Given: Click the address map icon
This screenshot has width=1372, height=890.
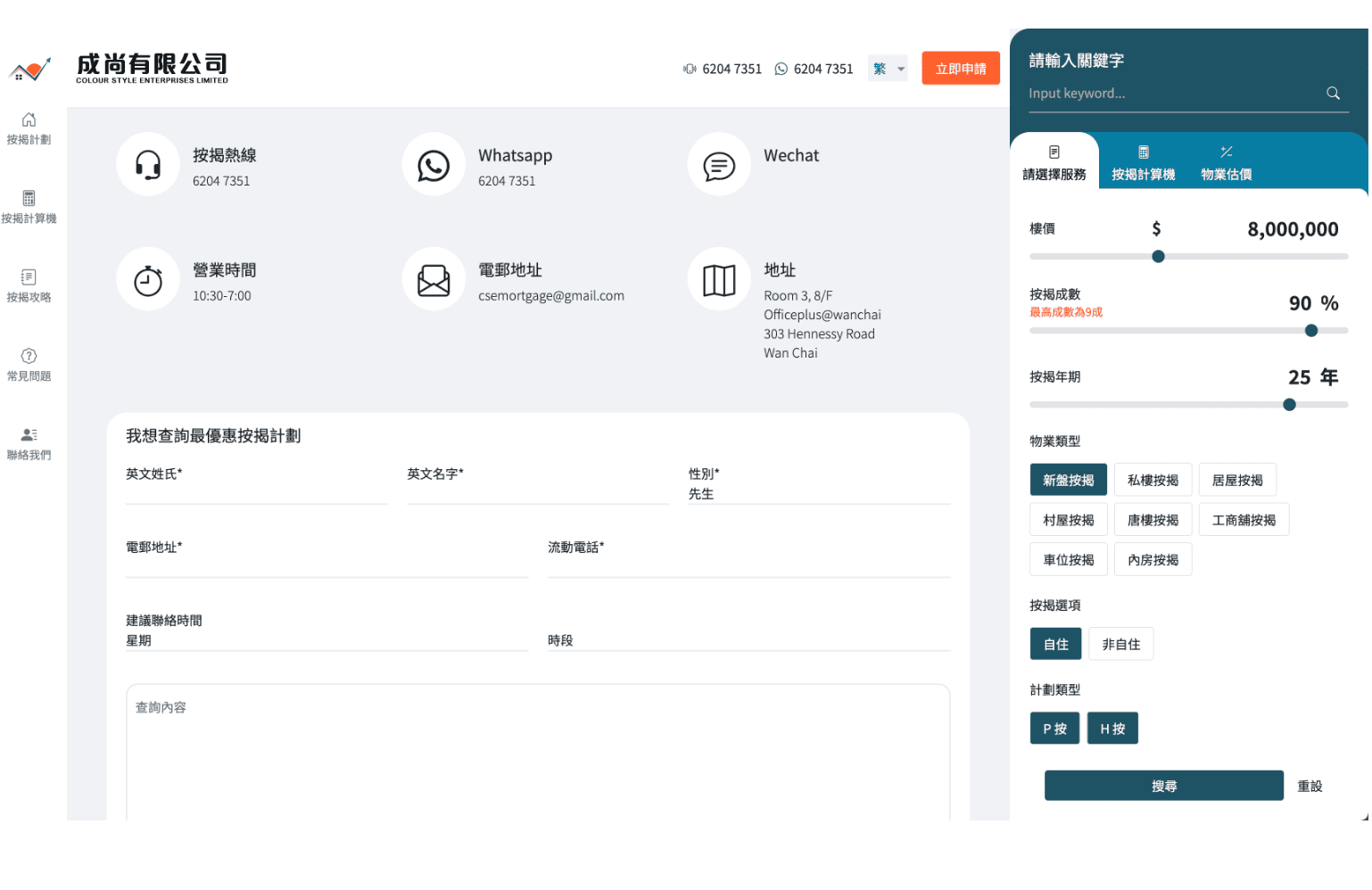Looking at the screenshot, I should pyautogui.click(x=719, y=280).
